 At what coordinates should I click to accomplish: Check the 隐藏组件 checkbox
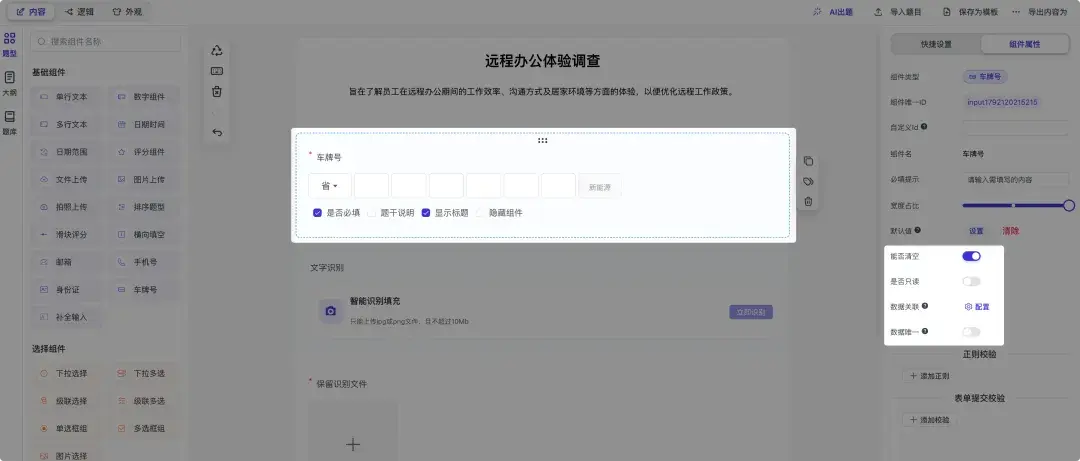tap(480, 213)
